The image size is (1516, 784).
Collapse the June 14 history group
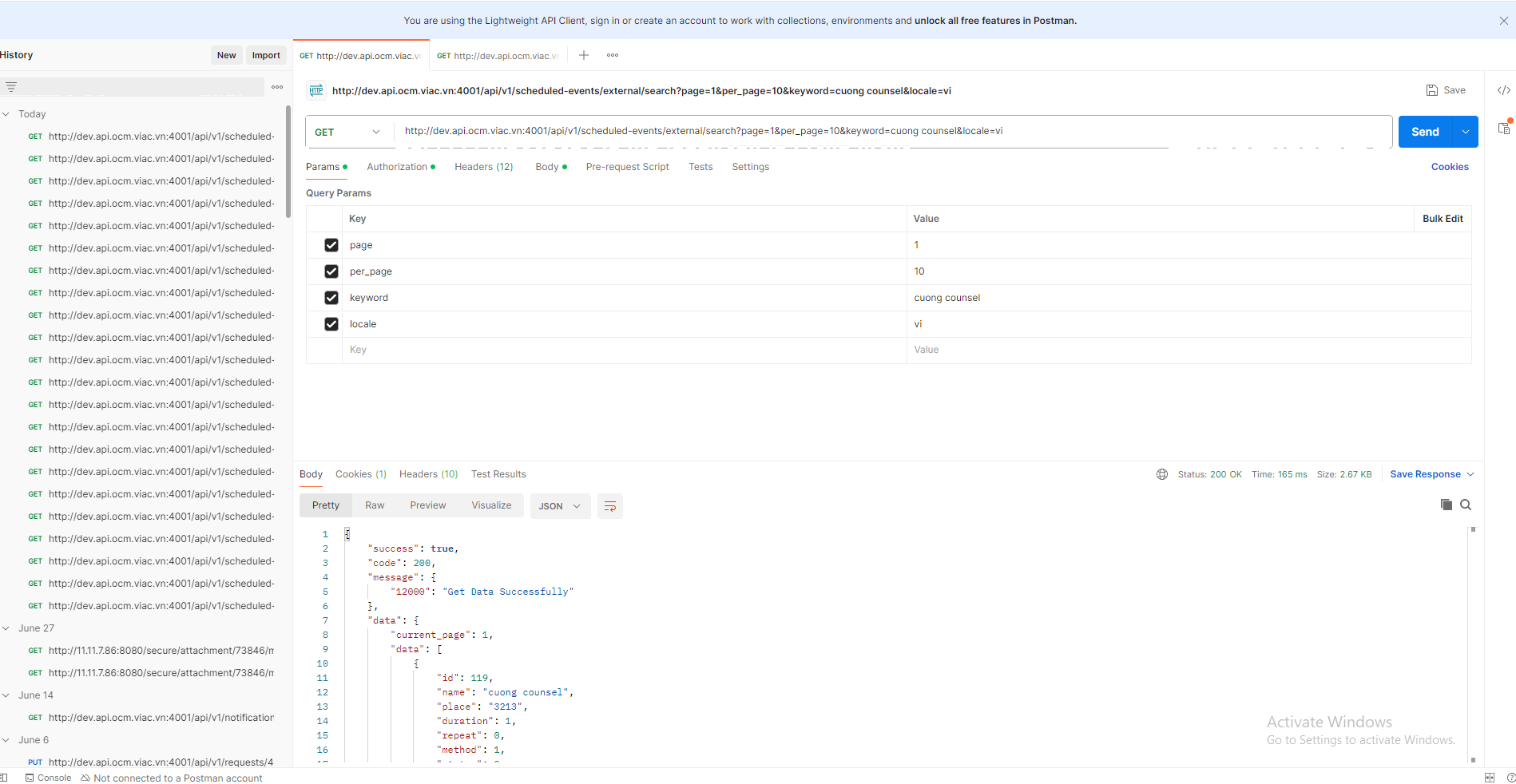pyautogui.click(x=6, y=695)
